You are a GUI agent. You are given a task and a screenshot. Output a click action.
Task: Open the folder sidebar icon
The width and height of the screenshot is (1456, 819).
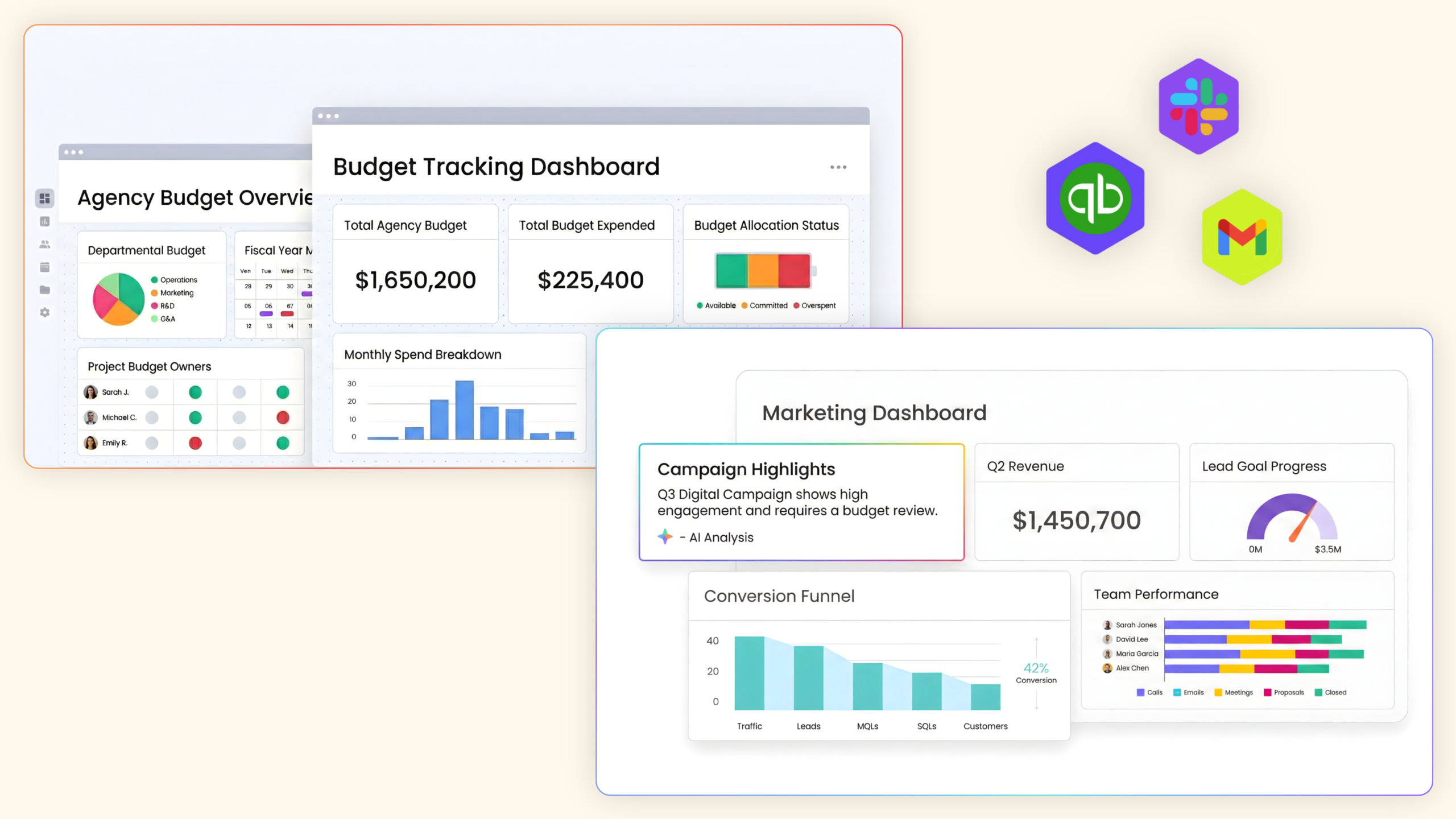coord(44,289)
